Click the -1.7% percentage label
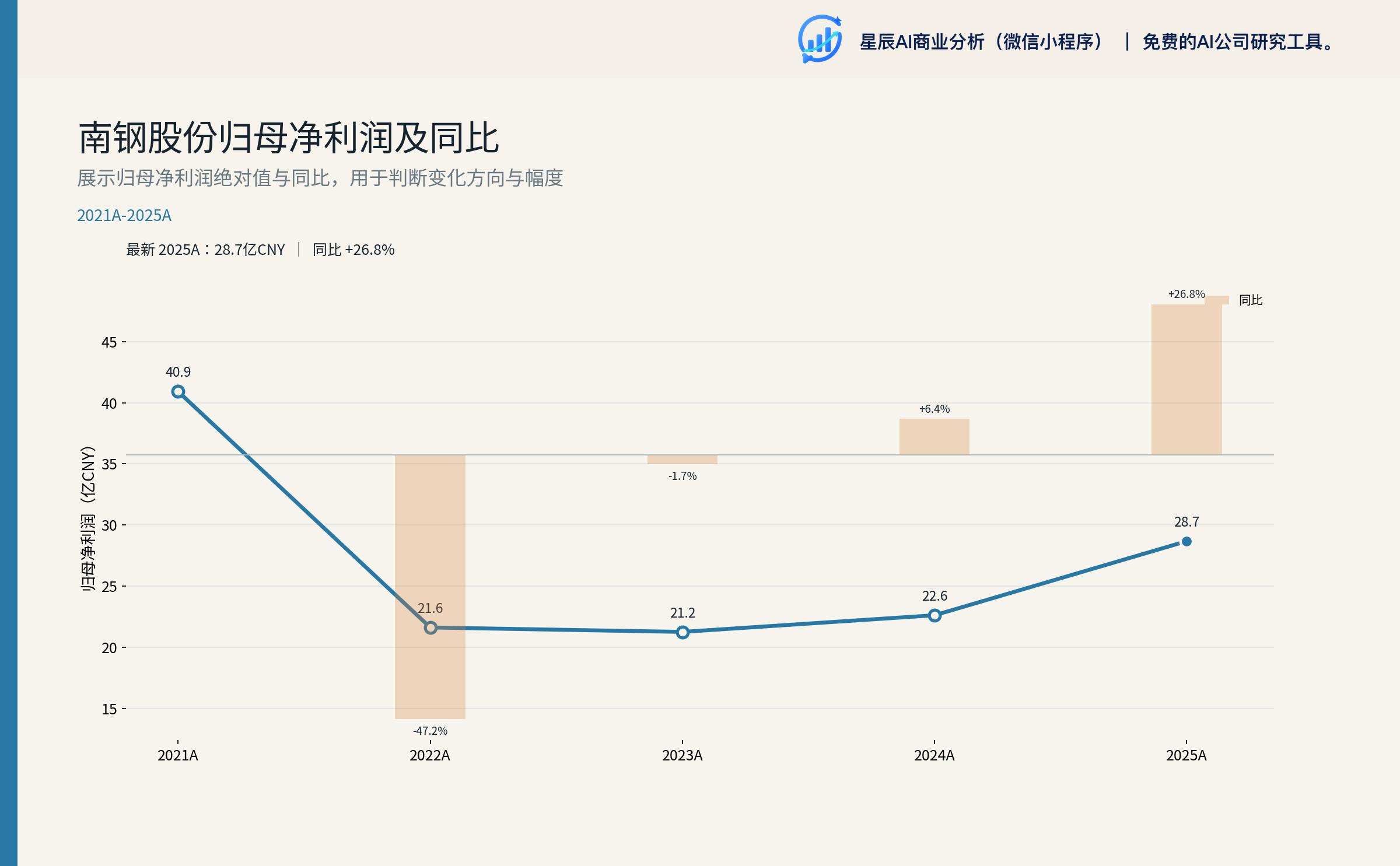 [x=682, y=476]
